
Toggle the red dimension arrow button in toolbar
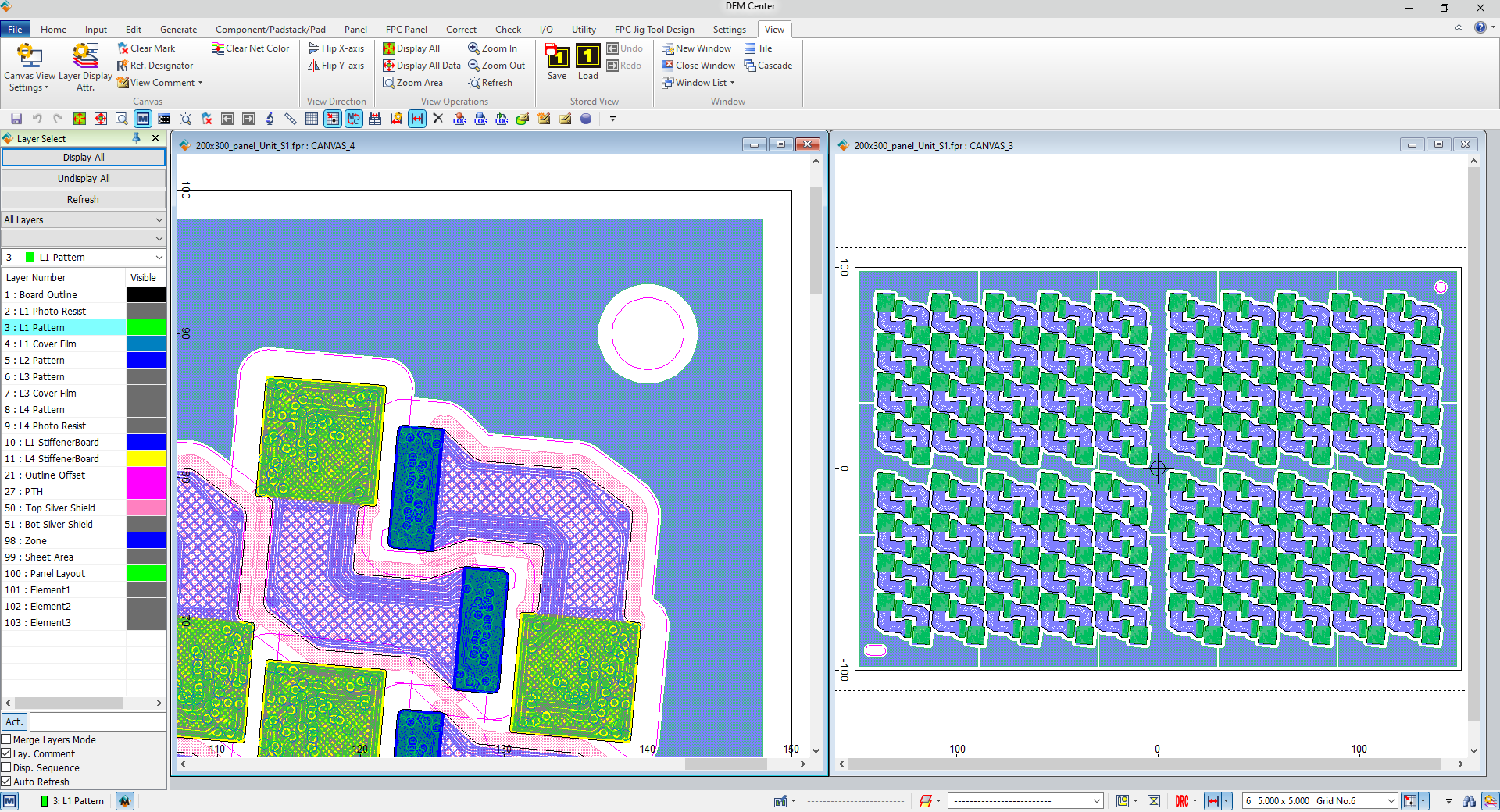click(417, 119)
